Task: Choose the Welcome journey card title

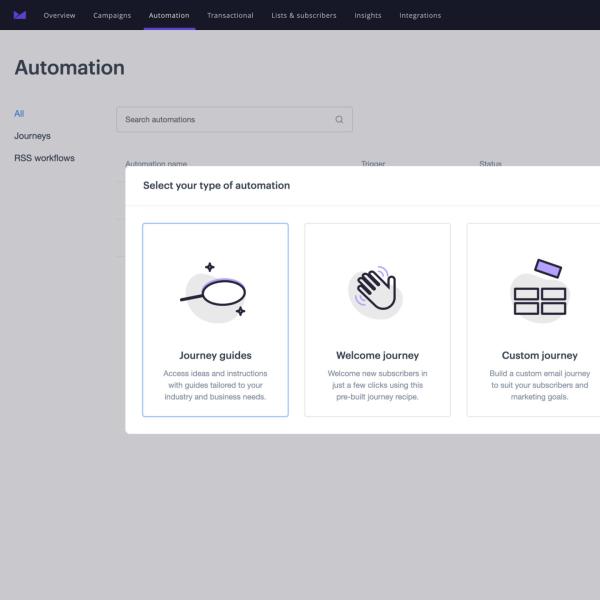Action: (377, 355)
